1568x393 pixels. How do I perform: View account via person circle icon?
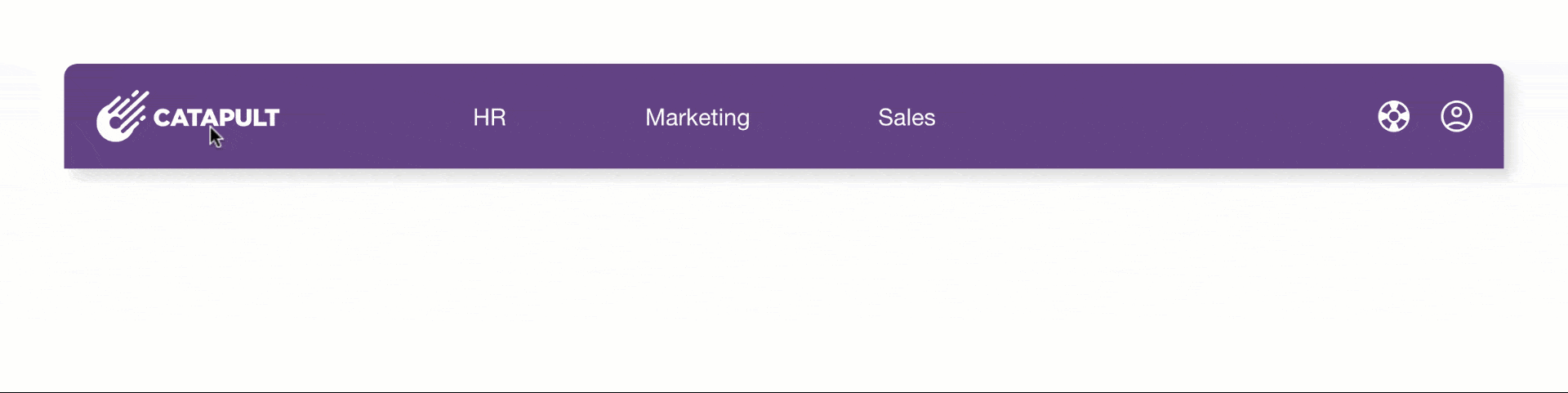pyautogui.click(x=1456, y=116)
